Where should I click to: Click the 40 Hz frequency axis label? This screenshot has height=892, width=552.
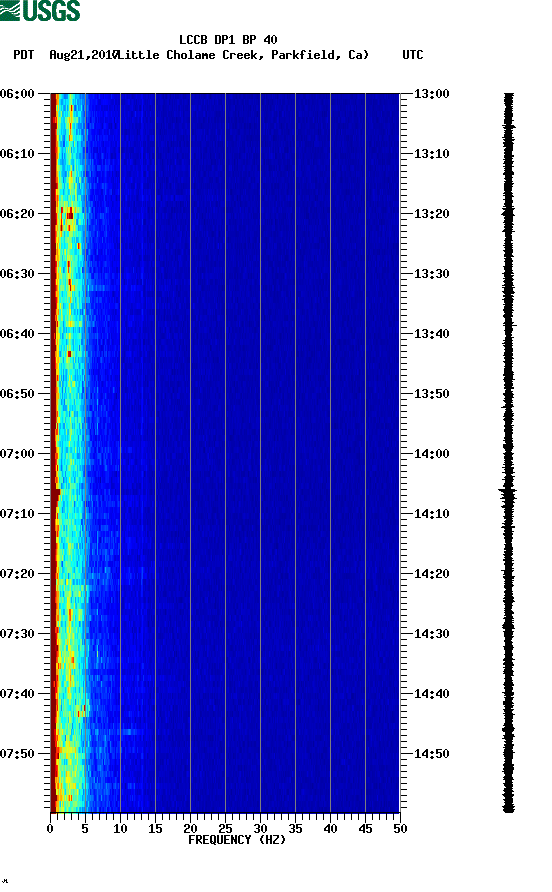(331, 828)
